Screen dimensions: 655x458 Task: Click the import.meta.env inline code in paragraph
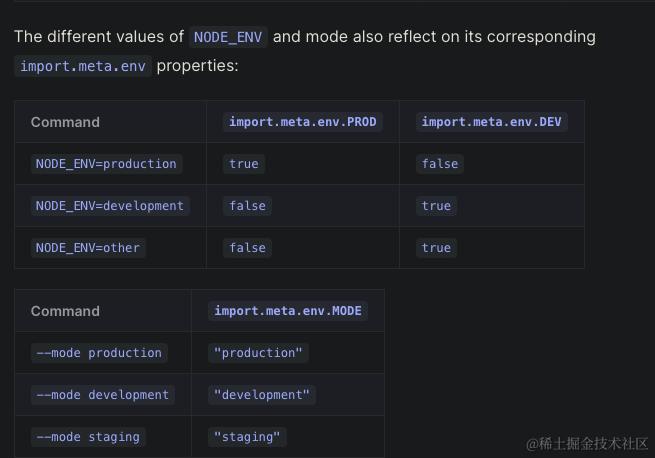[83, 66]
